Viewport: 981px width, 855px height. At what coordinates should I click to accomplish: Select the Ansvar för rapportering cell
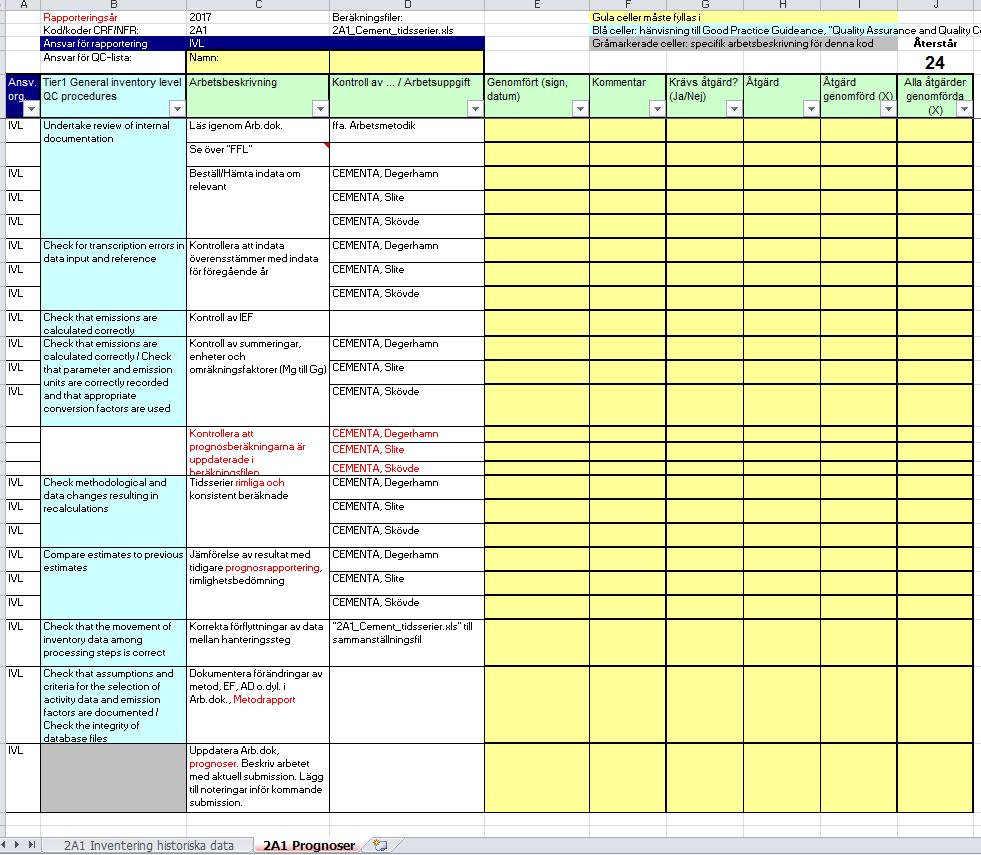pyautogui.click(x=113, y=44)
